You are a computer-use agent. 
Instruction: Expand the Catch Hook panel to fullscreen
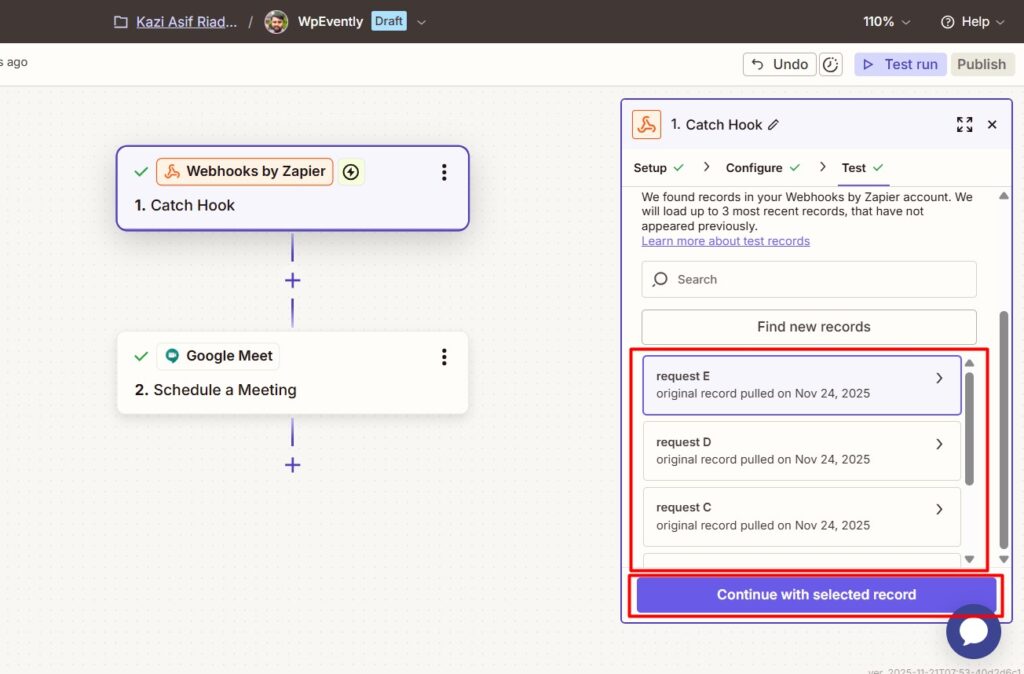(964, 124)
